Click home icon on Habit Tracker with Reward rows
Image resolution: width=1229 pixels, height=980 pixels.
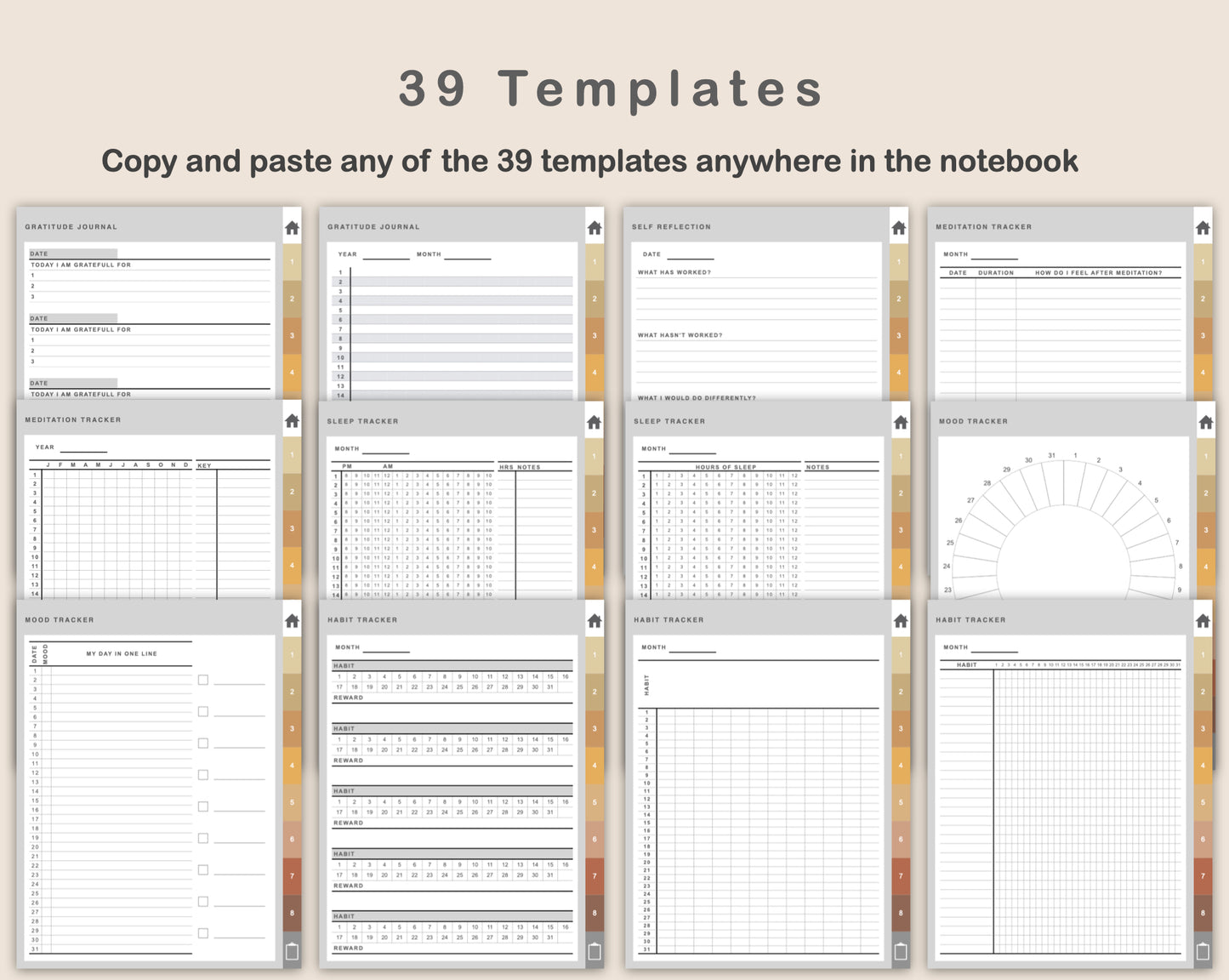point(595,621)
